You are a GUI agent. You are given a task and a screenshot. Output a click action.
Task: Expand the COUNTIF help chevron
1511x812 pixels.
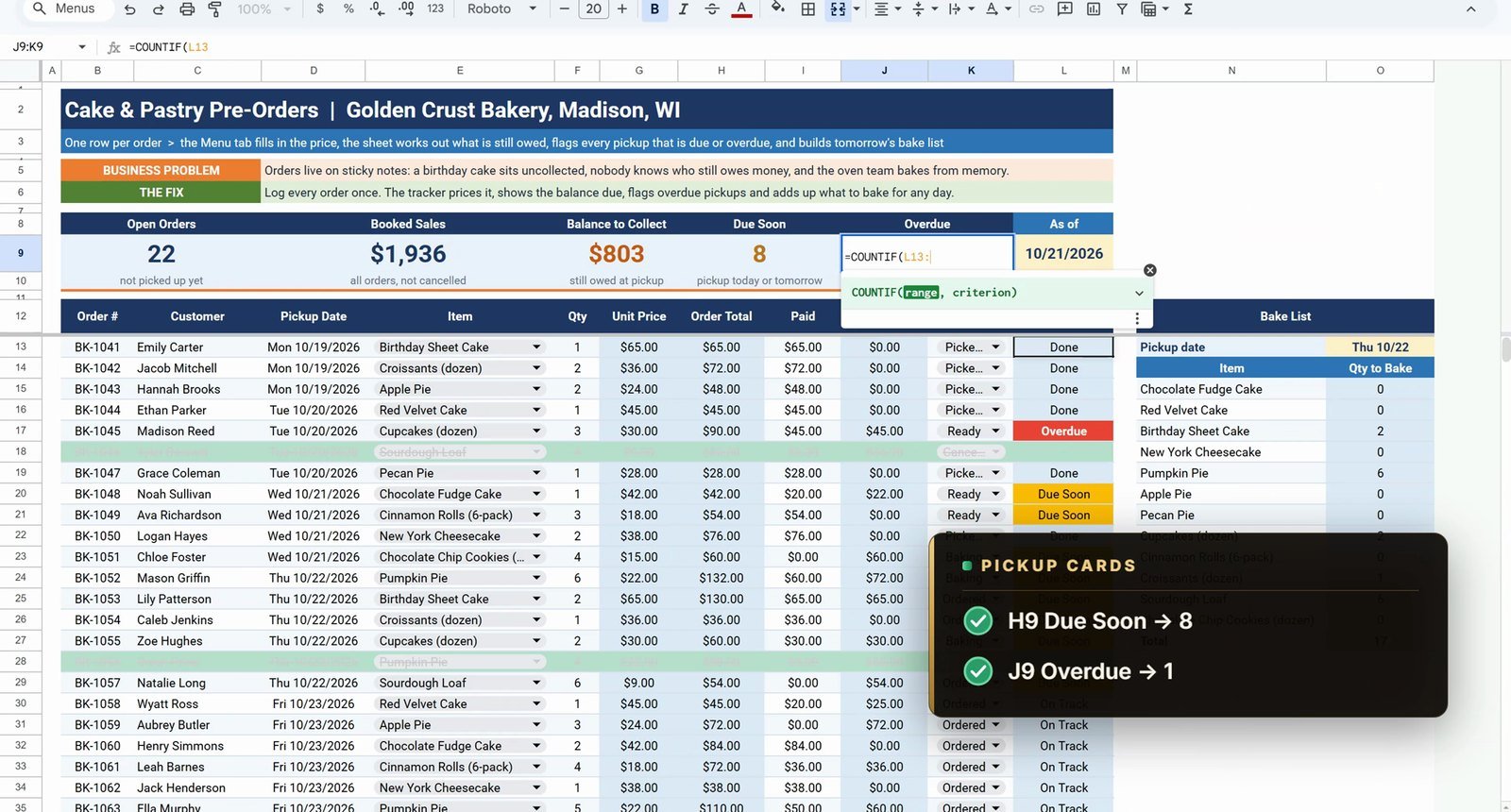[1139, 293]
